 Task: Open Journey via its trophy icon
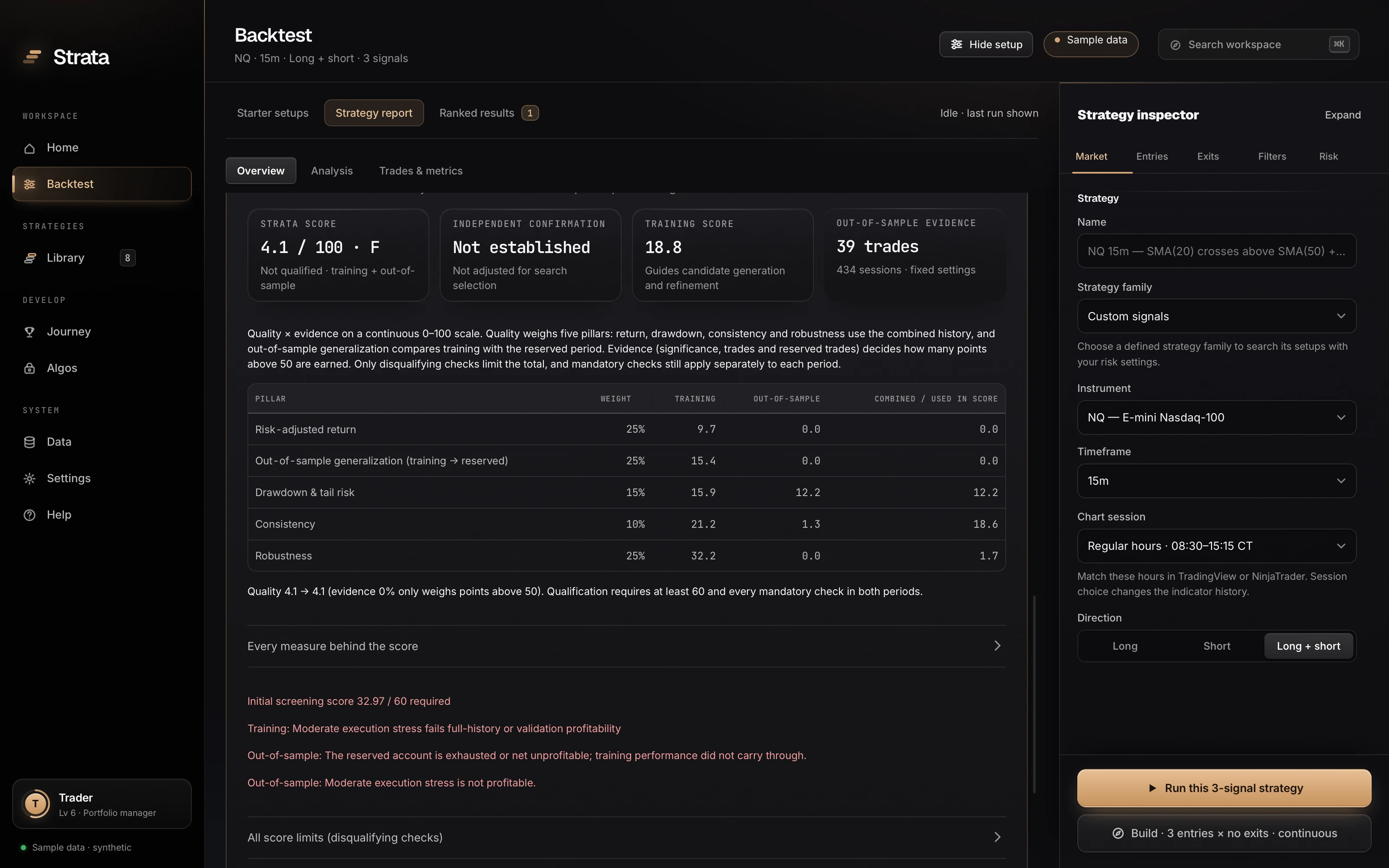point(29,332)
